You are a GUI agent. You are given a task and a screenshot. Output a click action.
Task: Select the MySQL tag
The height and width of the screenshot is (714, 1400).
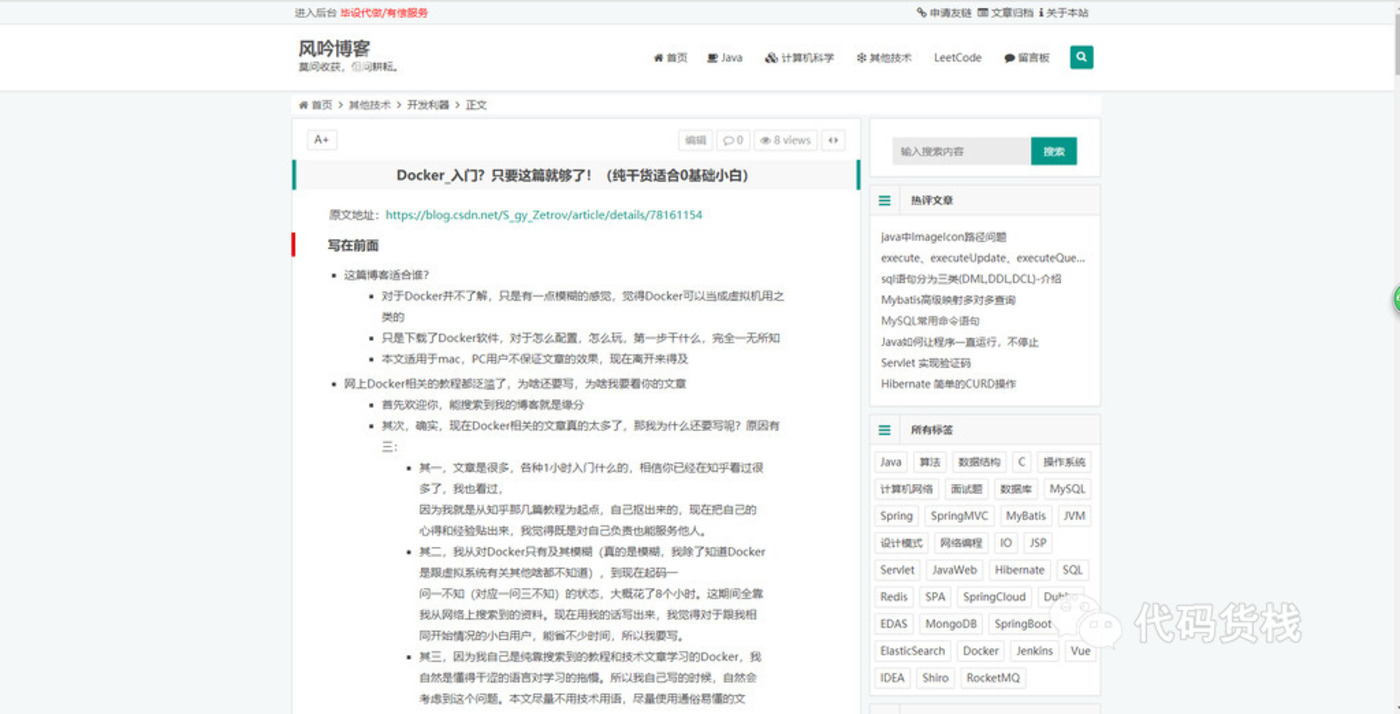tap(1067, 489)
